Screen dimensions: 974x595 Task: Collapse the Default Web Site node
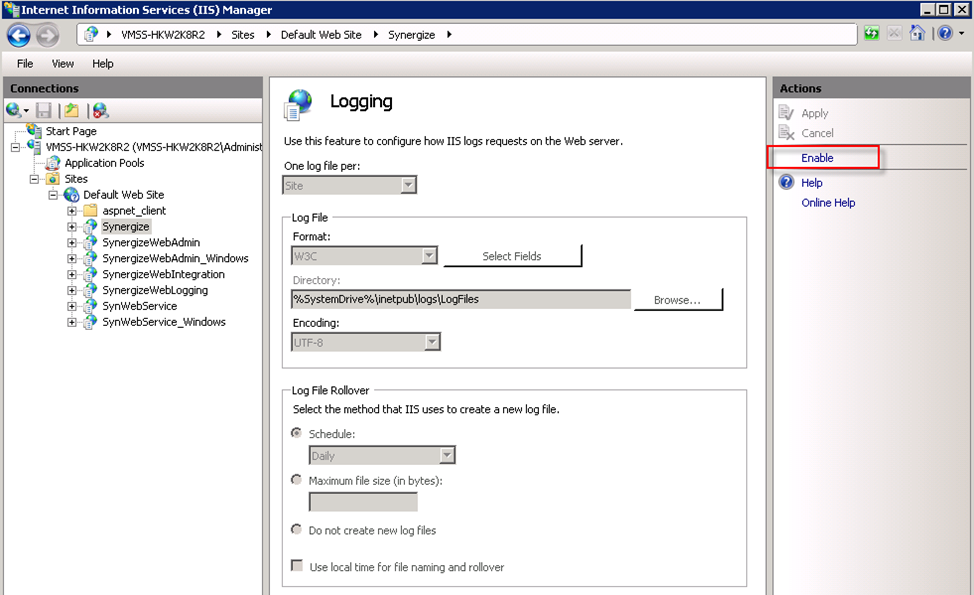[x=53, y=195]
